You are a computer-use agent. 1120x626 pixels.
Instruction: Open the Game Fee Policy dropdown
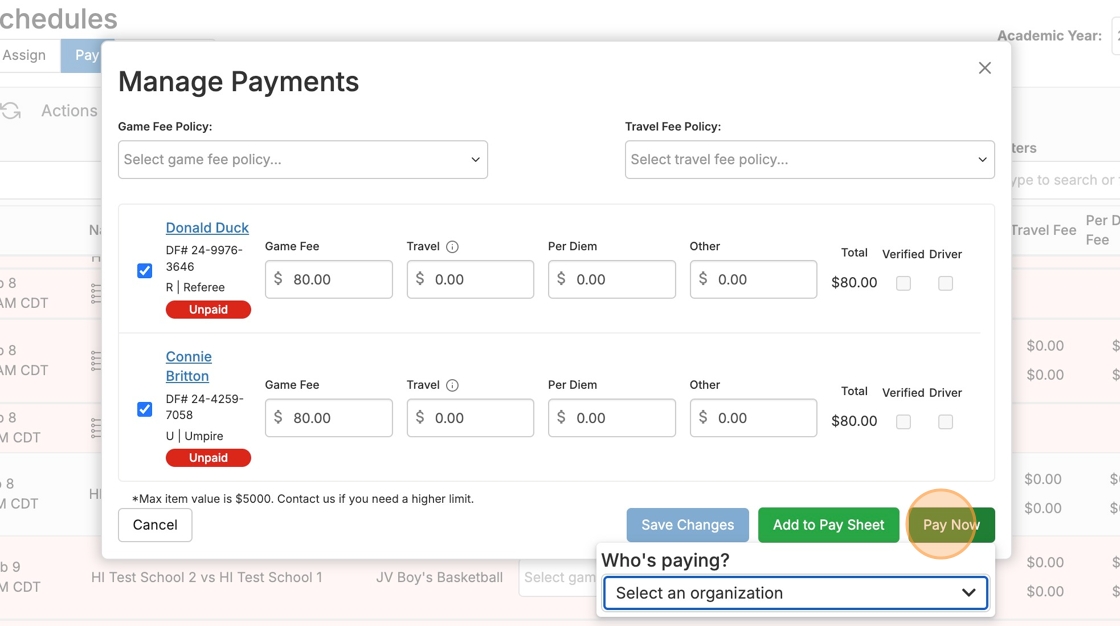coord(302,160)
